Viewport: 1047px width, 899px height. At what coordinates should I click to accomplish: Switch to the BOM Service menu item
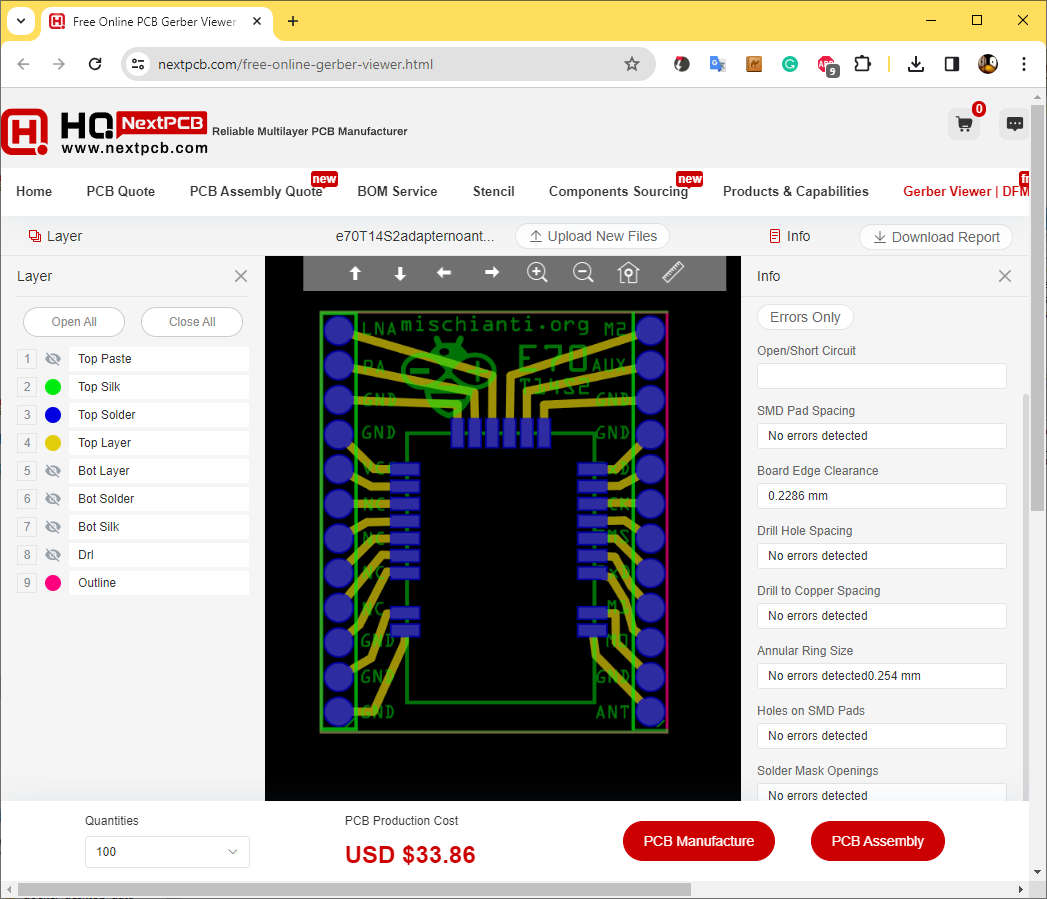click(396, 191)
